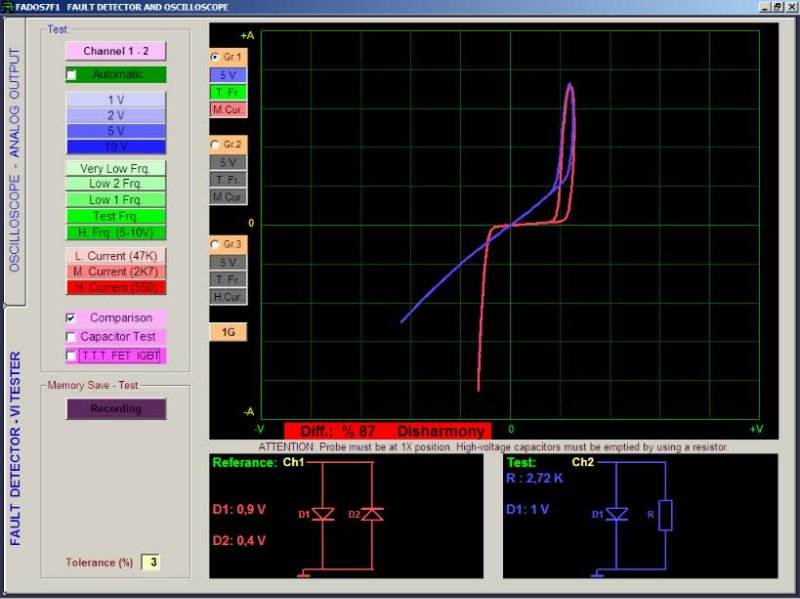This screenshot has width=800, height=599.
Task: Choose Very Low Frq. setting
Action: coord(116,169)
